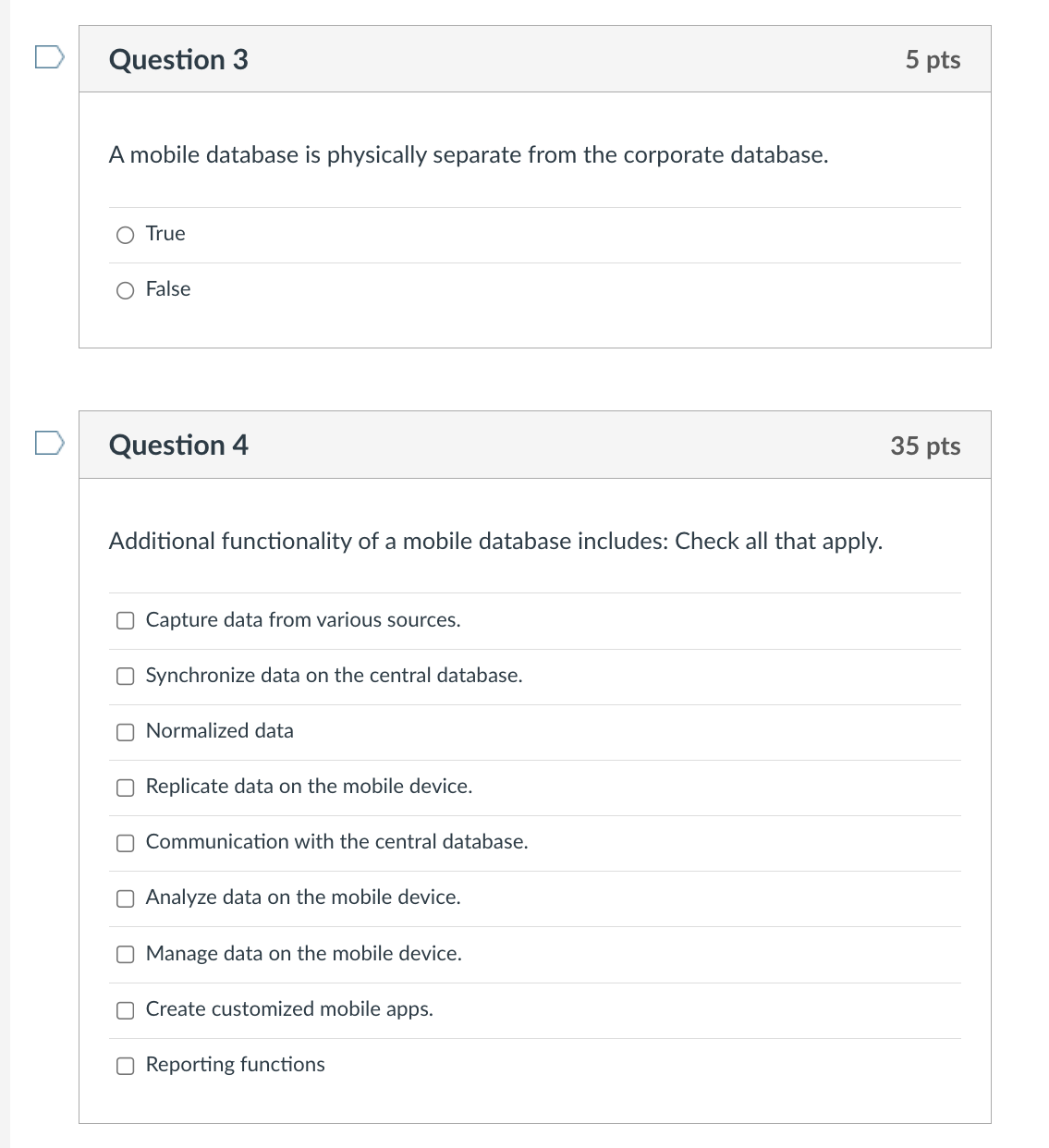The height and width of the screenshot is (1148, 1049).
Task: Click the mobile database True/False question text
Action: click(468, 155)
